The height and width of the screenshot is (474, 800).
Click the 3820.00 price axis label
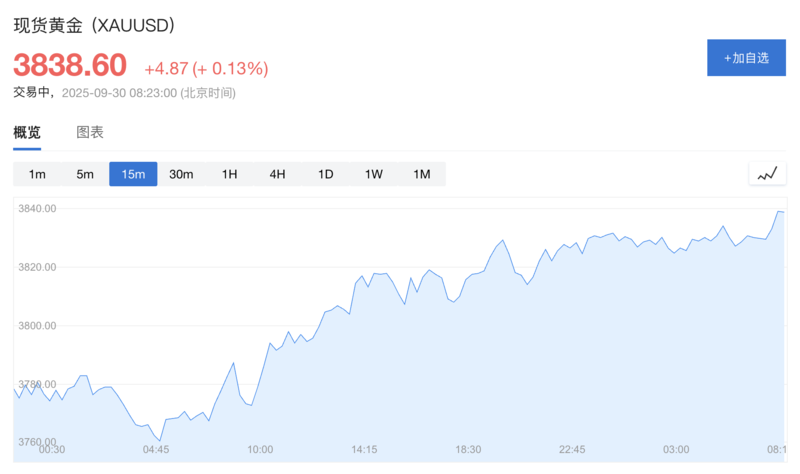[x=36, y=267]
